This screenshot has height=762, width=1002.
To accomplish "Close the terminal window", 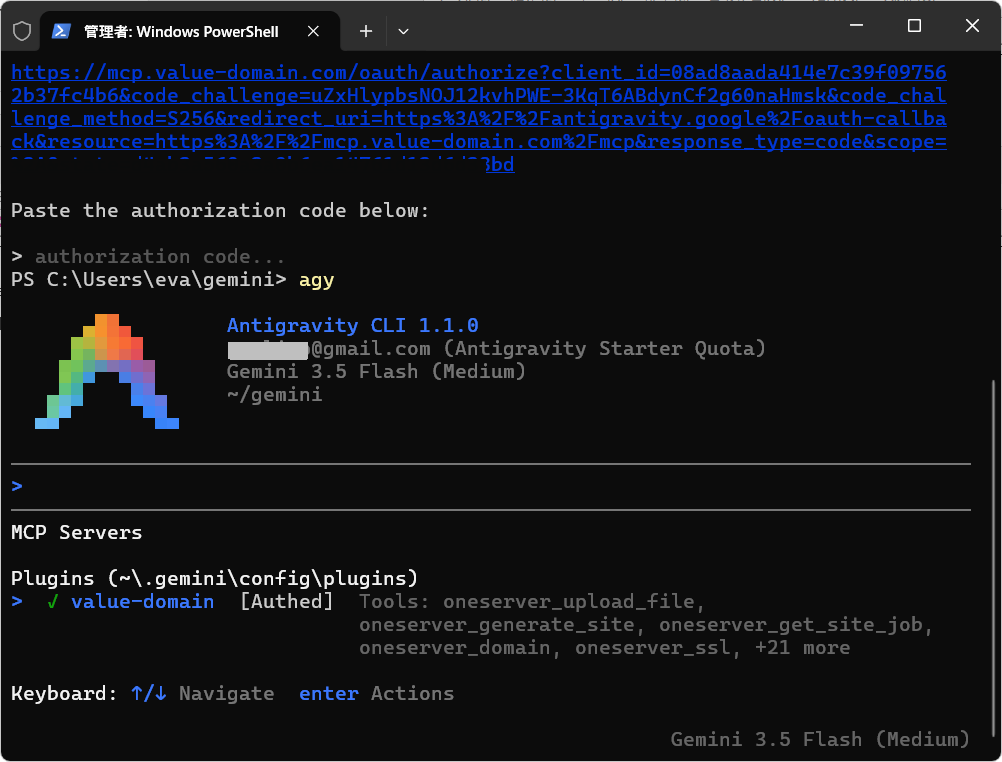I will tap(972, 26).
